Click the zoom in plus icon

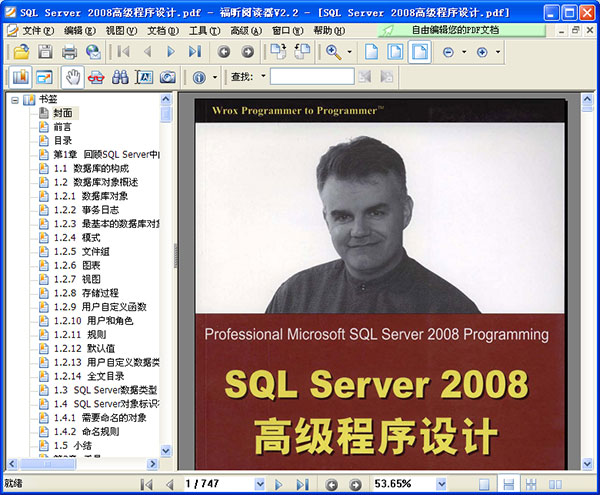pos(482,52)
